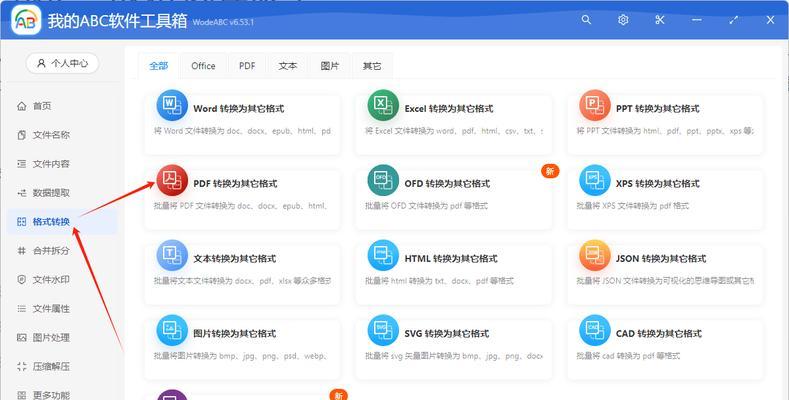Click the CAD conversion icon
This screenshot has width=789, height=400.
595,330
